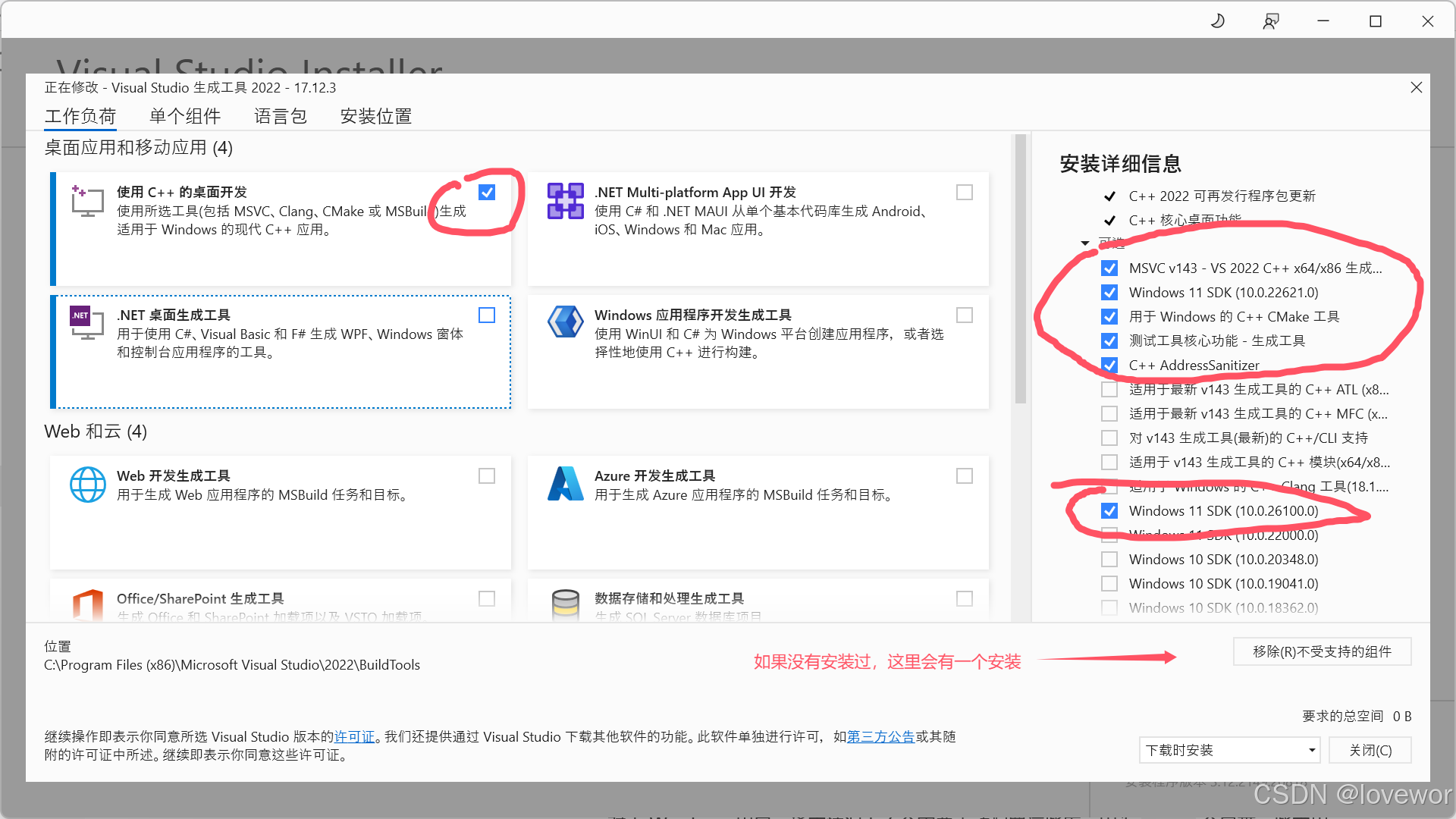Uncheck the C++ desktop development workload checkbox
The width and height of the screenshot is (1456, 819).
[487, 193]
